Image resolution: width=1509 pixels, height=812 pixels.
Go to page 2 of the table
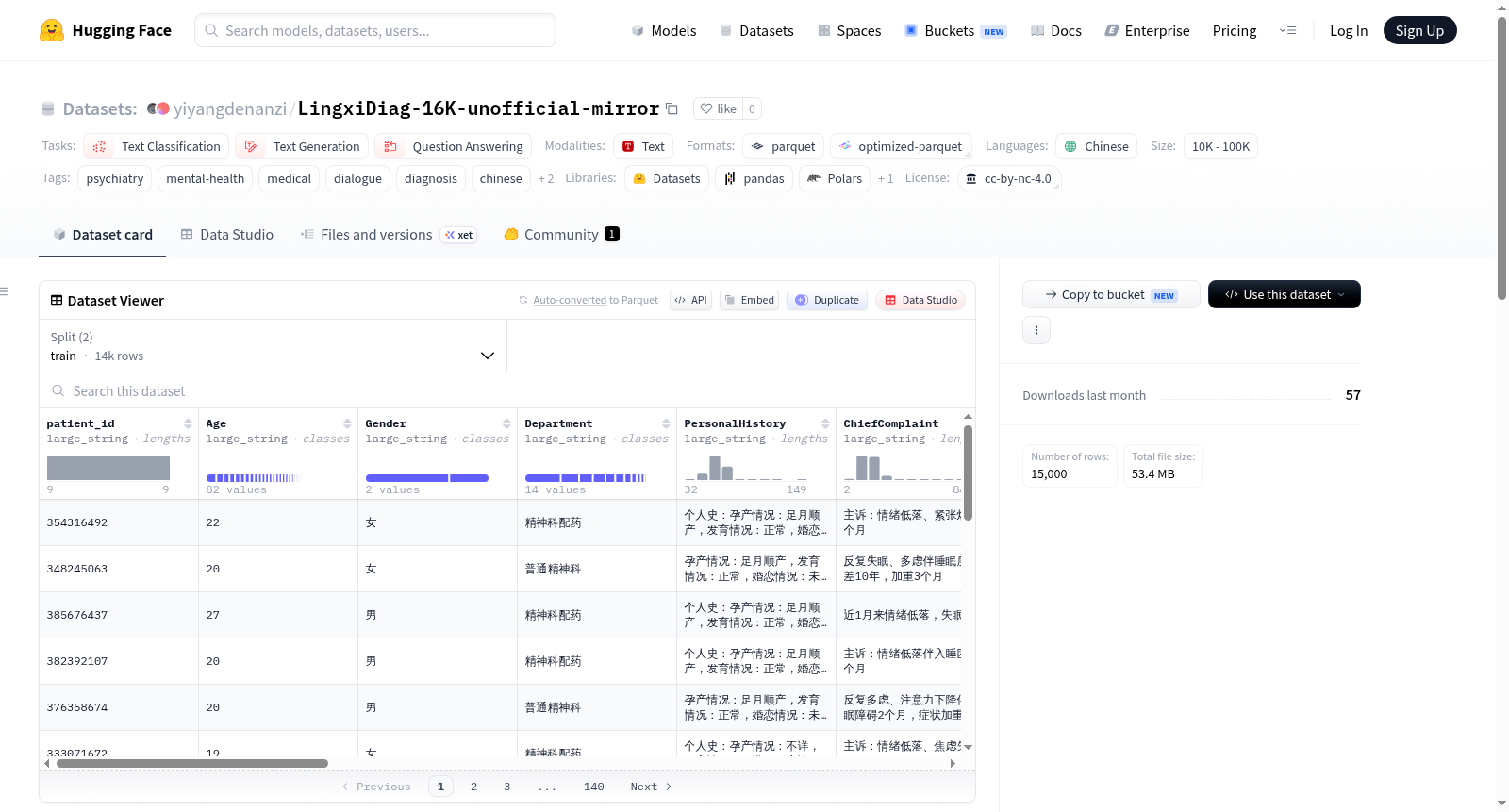click(473, 787)
